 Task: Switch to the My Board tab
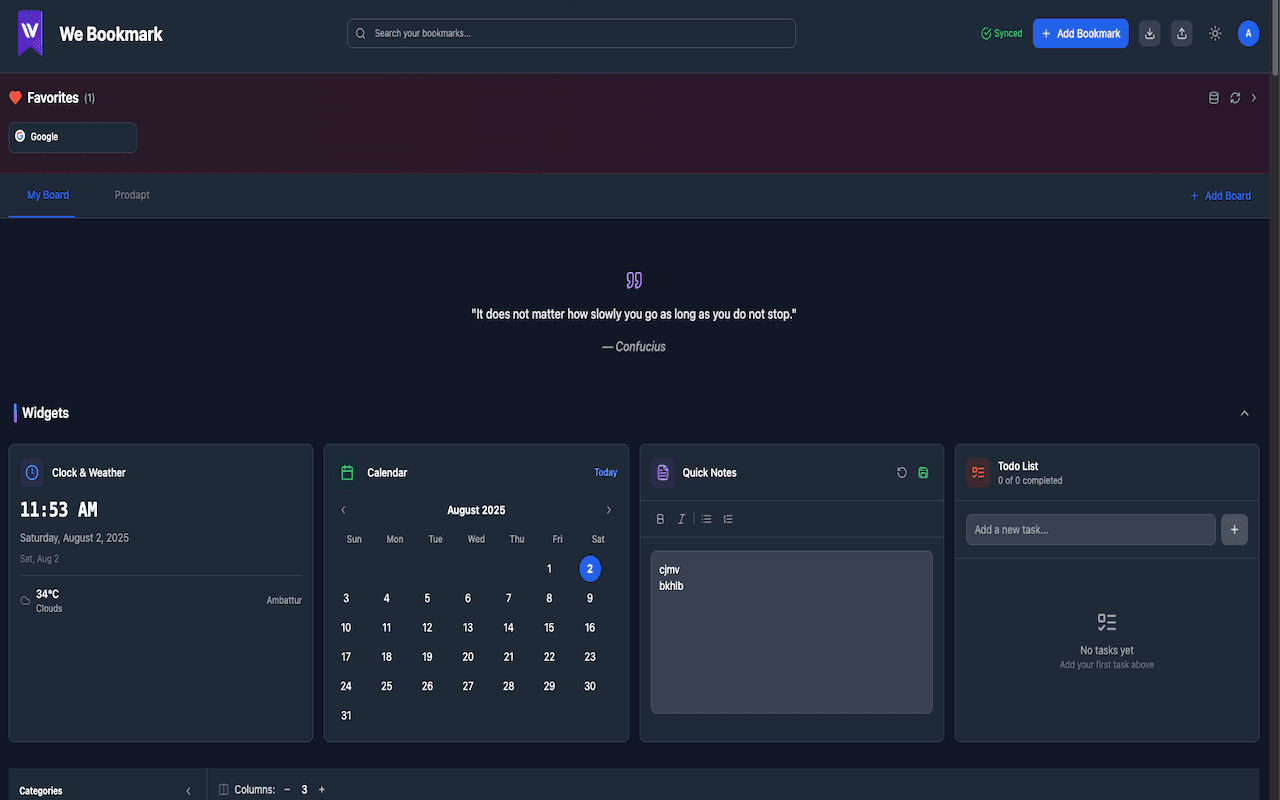(48, 195)
